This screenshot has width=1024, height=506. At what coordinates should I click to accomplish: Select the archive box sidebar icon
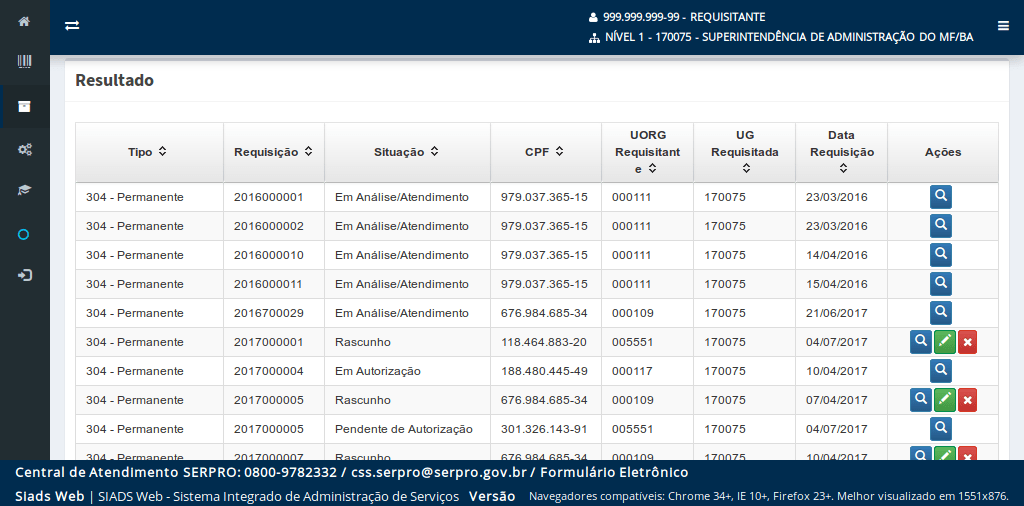24,106
